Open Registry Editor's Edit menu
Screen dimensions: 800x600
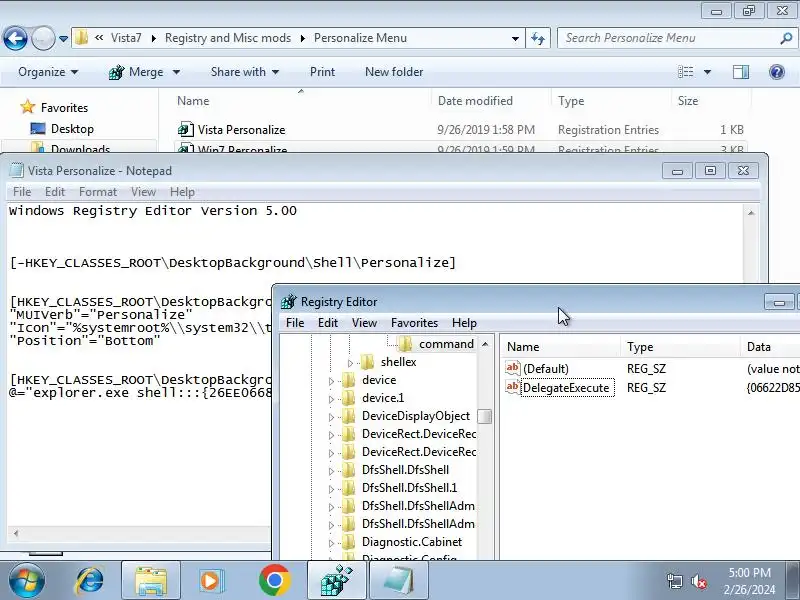(x=328, y=323)
